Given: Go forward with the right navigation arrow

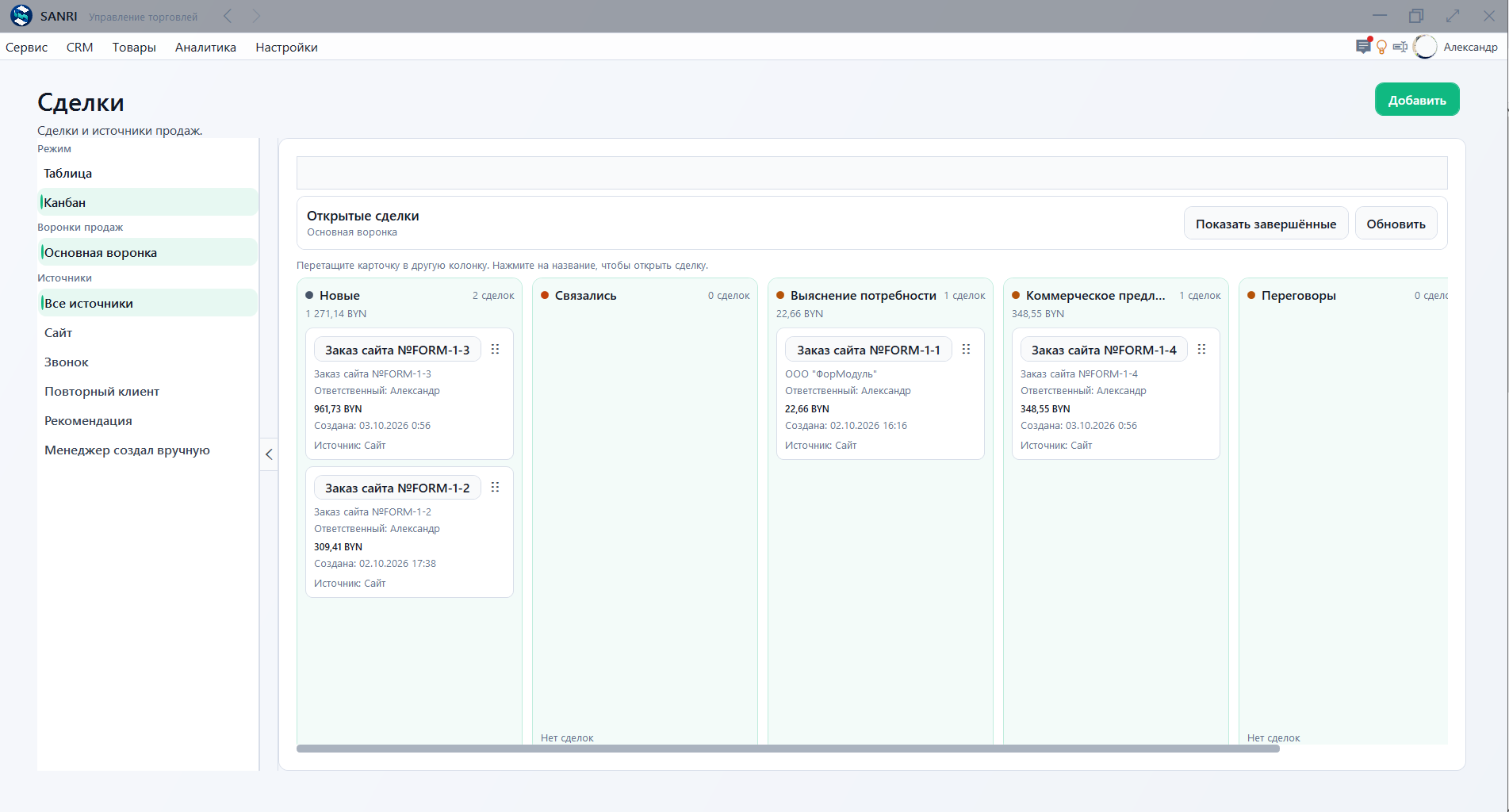Looking at the screenshot, I should click(x=255, y=16).
